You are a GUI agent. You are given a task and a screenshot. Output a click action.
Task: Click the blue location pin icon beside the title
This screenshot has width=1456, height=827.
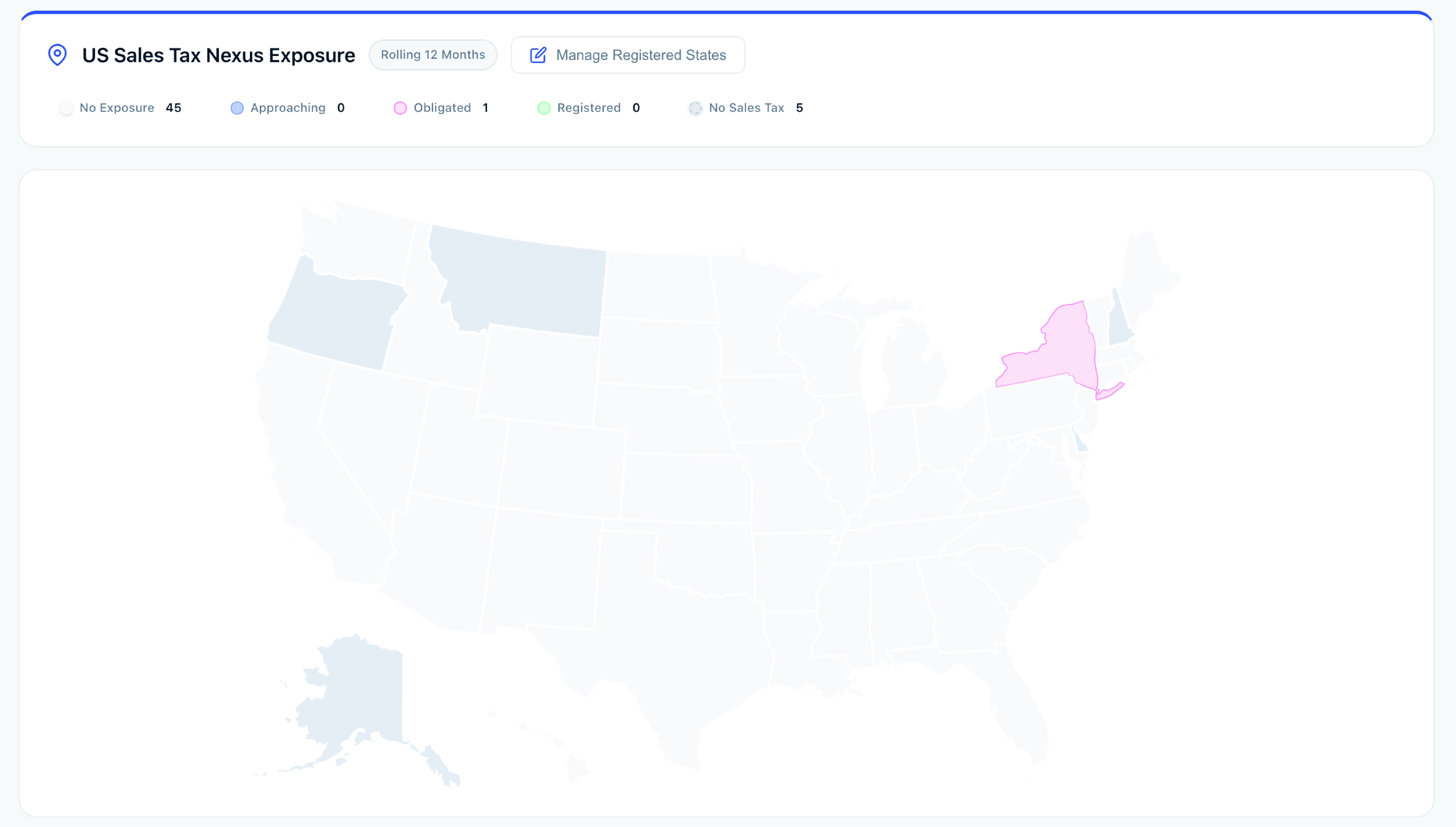pos(57,54)
